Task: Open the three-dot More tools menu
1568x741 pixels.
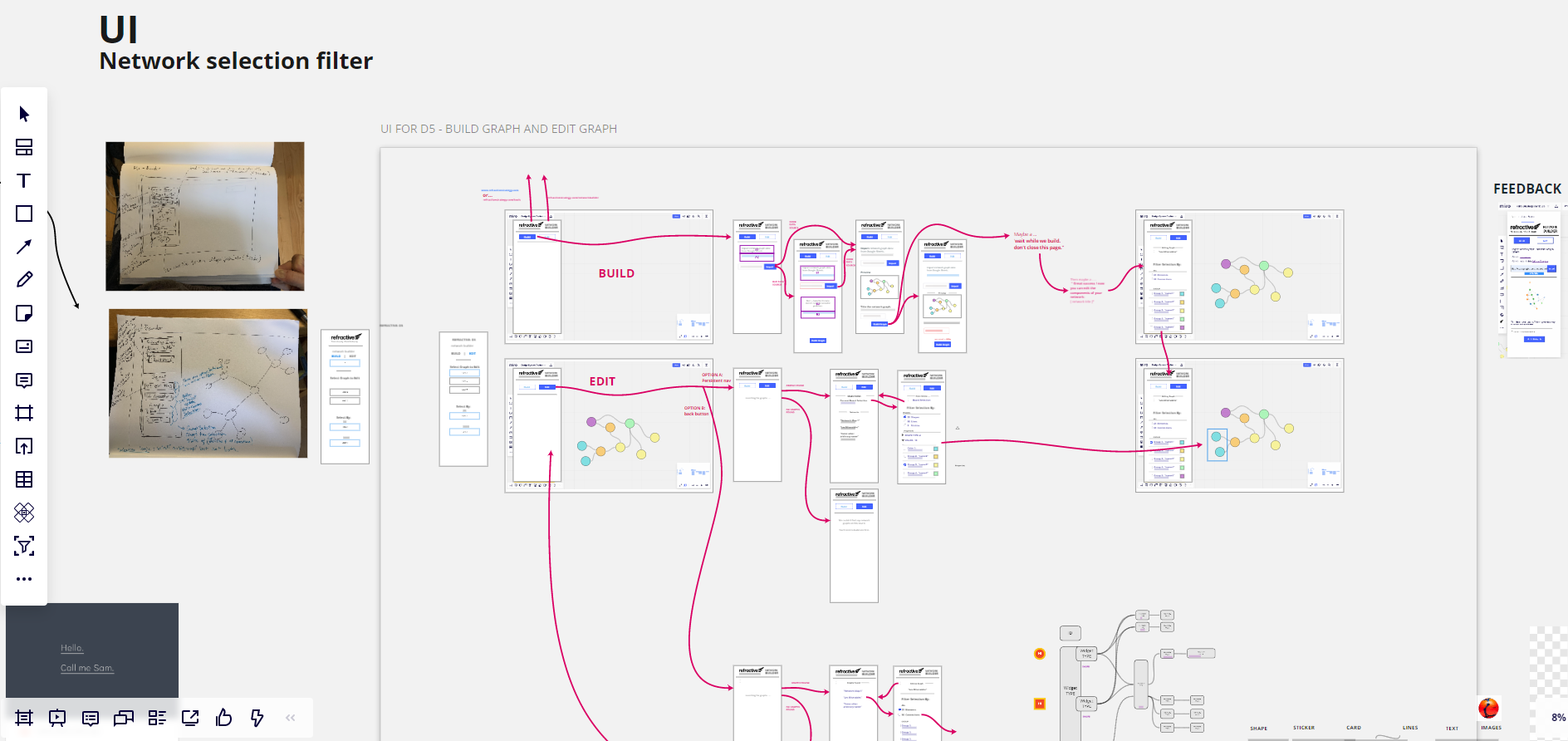Action: [x=24, y=579]
